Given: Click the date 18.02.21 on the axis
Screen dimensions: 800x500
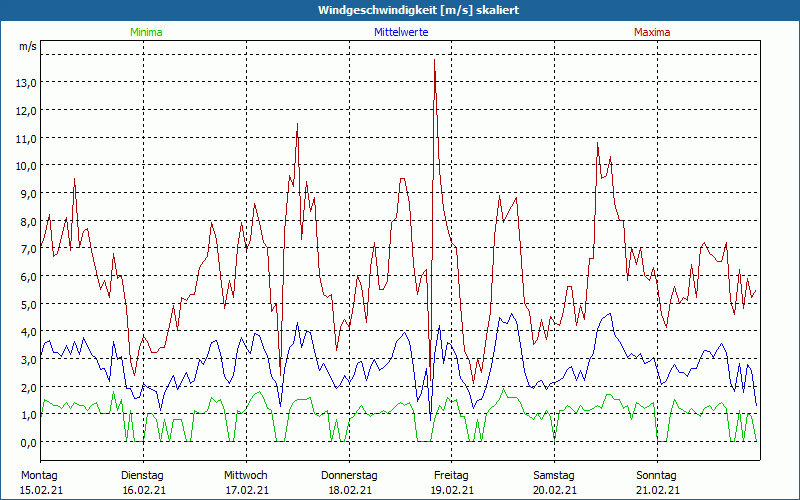Looking at the screenshot, I should click(x=349, y=490).
